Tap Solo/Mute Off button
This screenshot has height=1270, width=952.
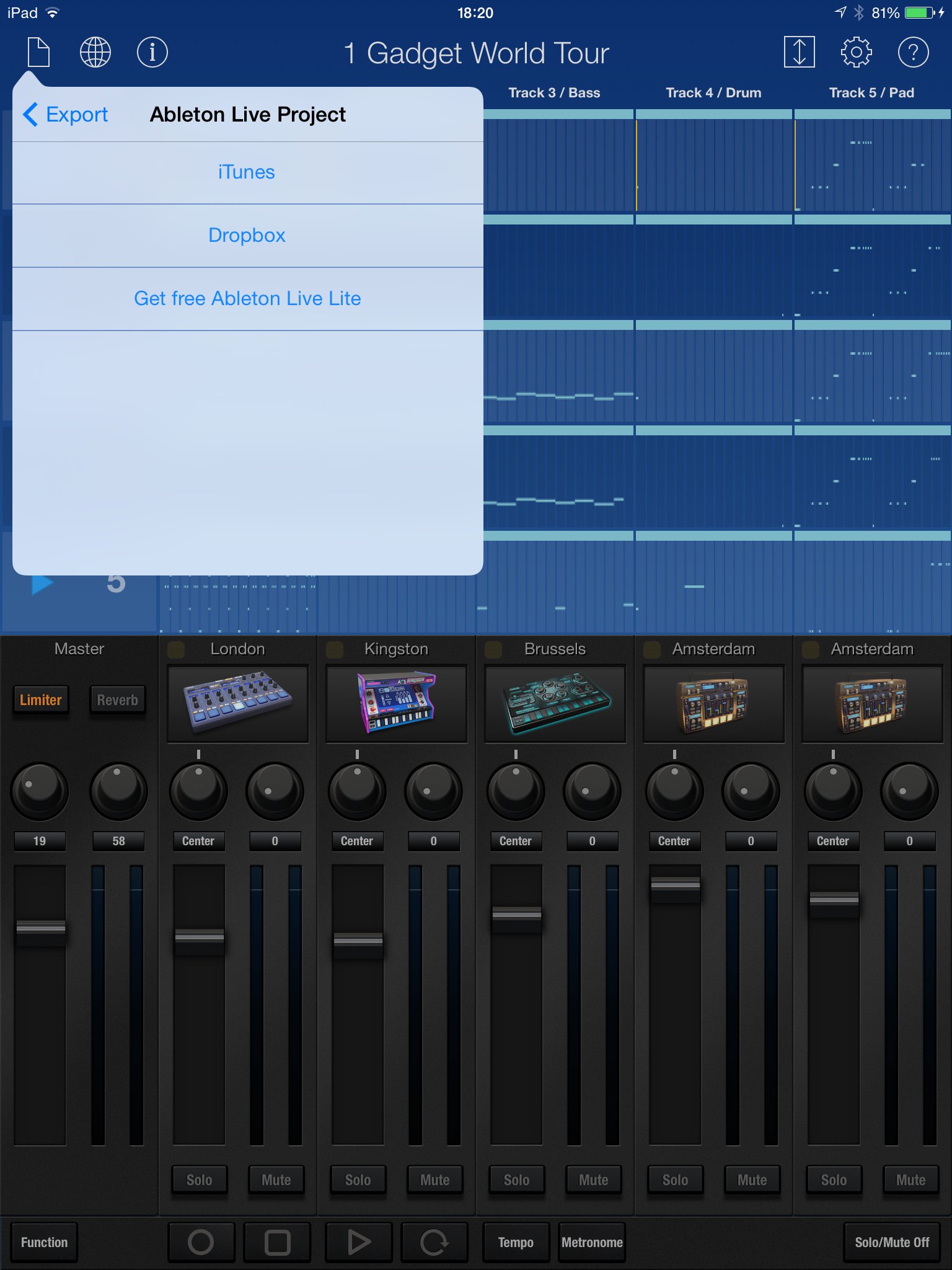pyautogui.click(x=892, y=1242)
